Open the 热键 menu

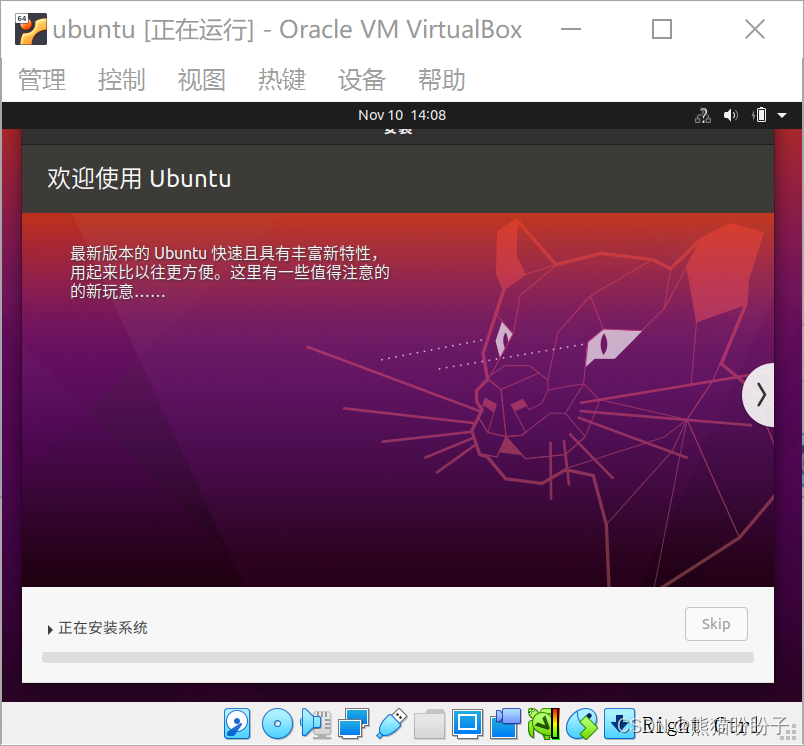[x=282, y=80]
